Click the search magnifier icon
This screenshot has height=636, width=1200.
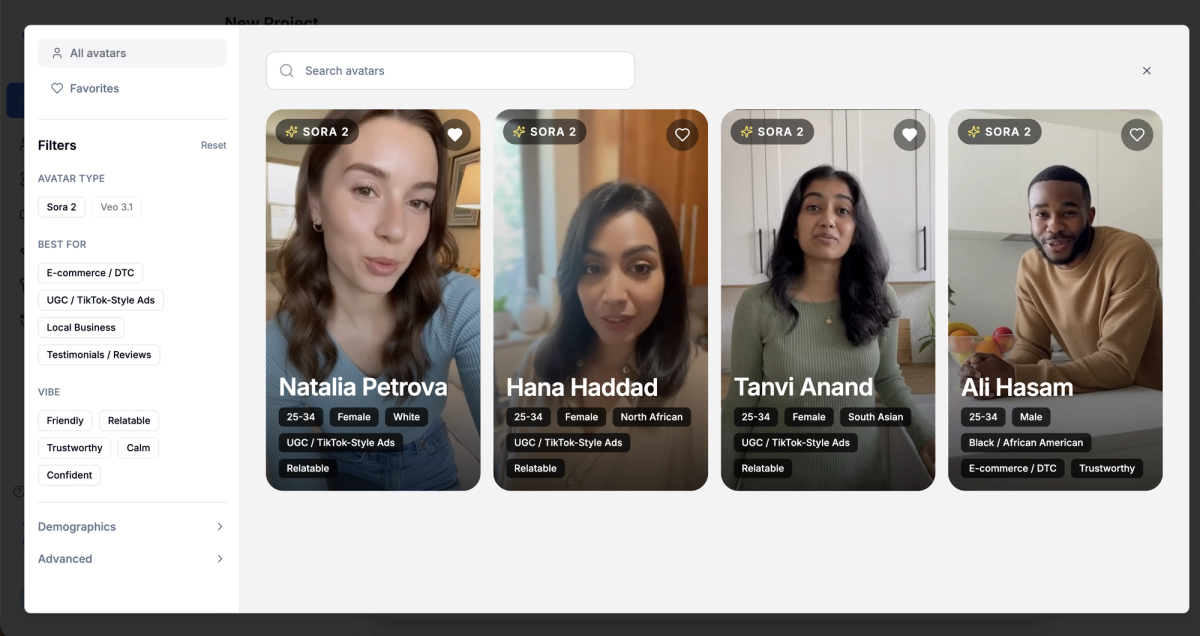point(287,71)
